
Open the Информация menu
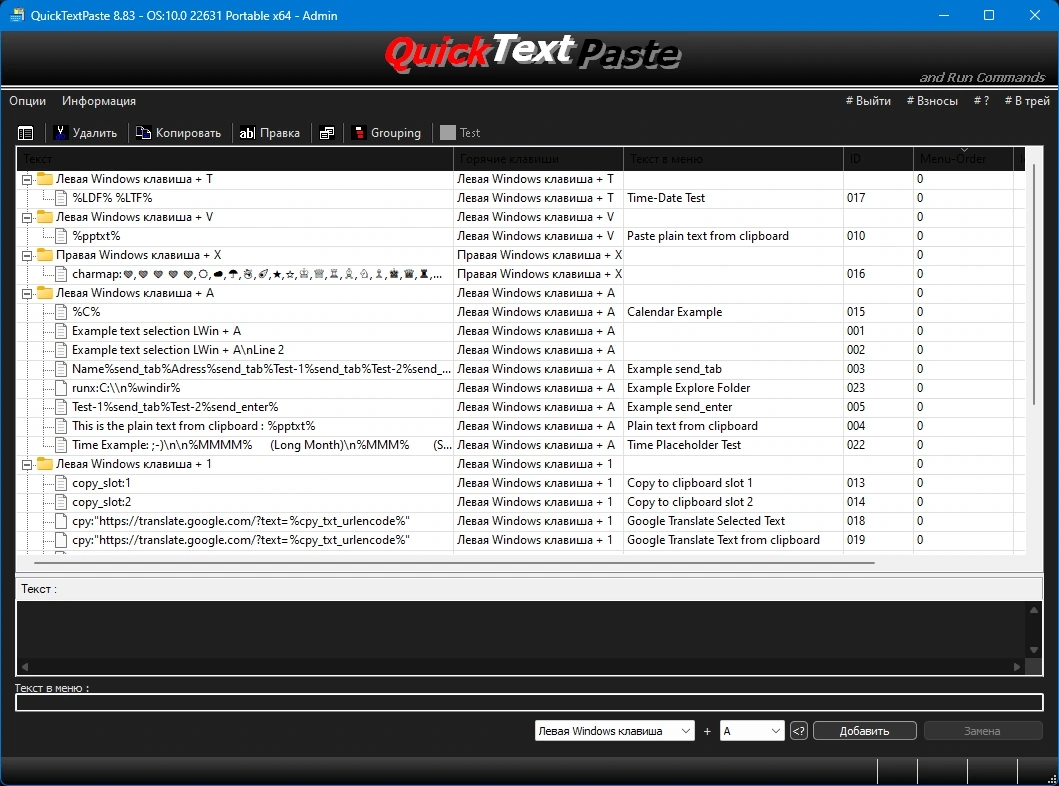(x=99, y=101)
